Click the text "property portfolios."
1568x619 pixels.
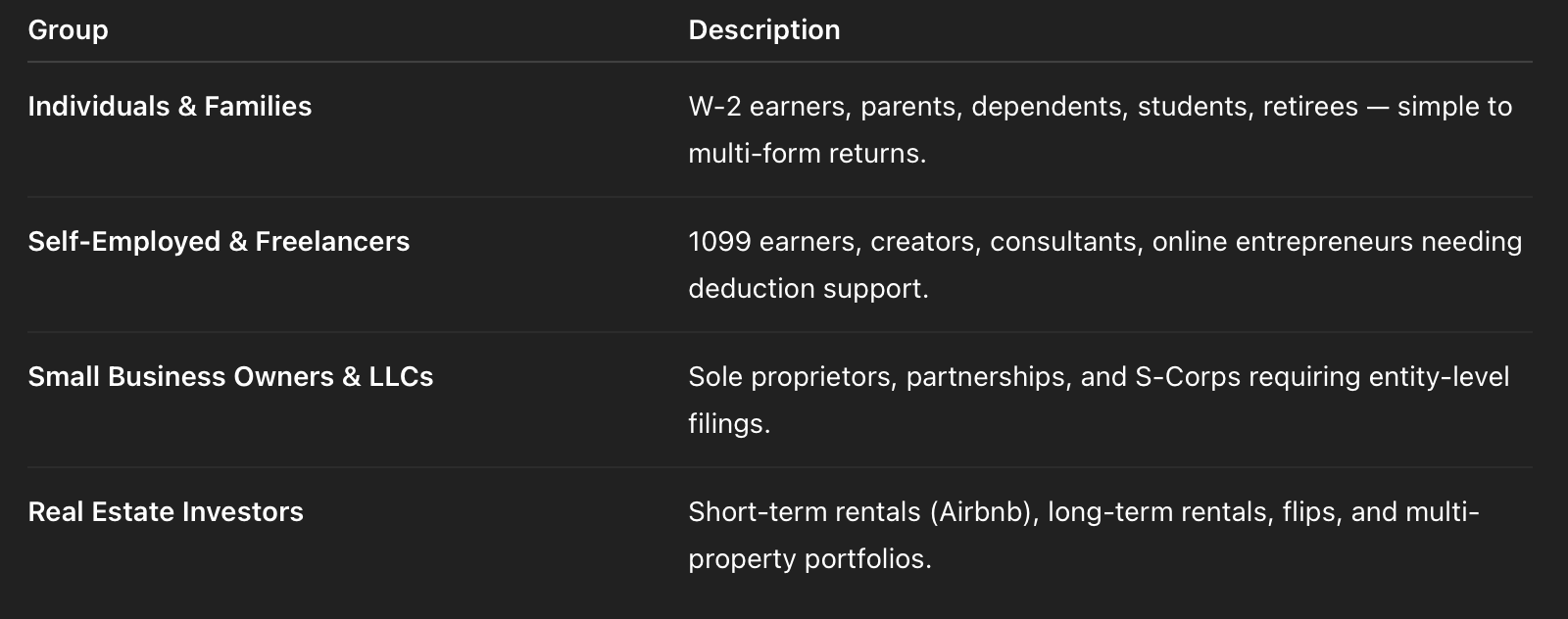[809, 559]
